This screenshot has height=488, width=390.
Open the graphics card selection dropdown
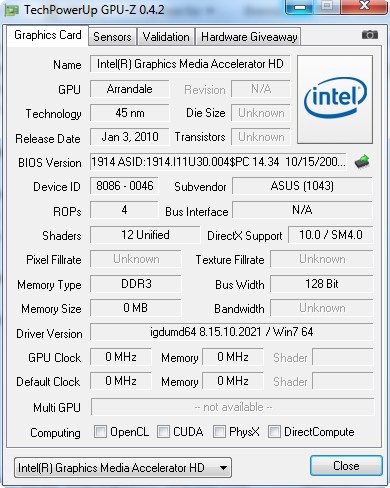pyautogui.click(x=123, y=468)
